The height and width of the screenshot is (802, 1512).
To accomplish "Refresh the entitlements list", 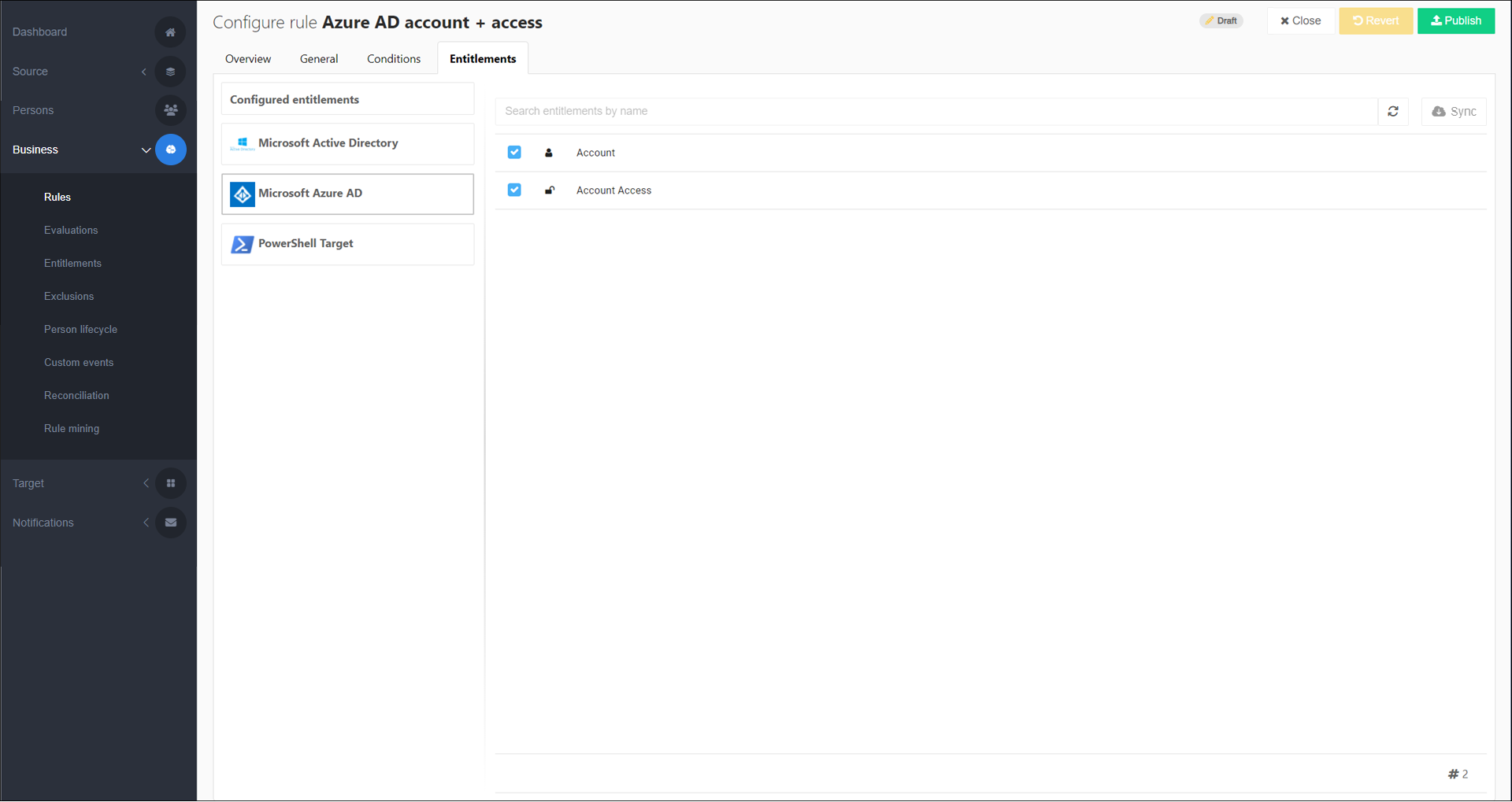I will (1392, 111).
